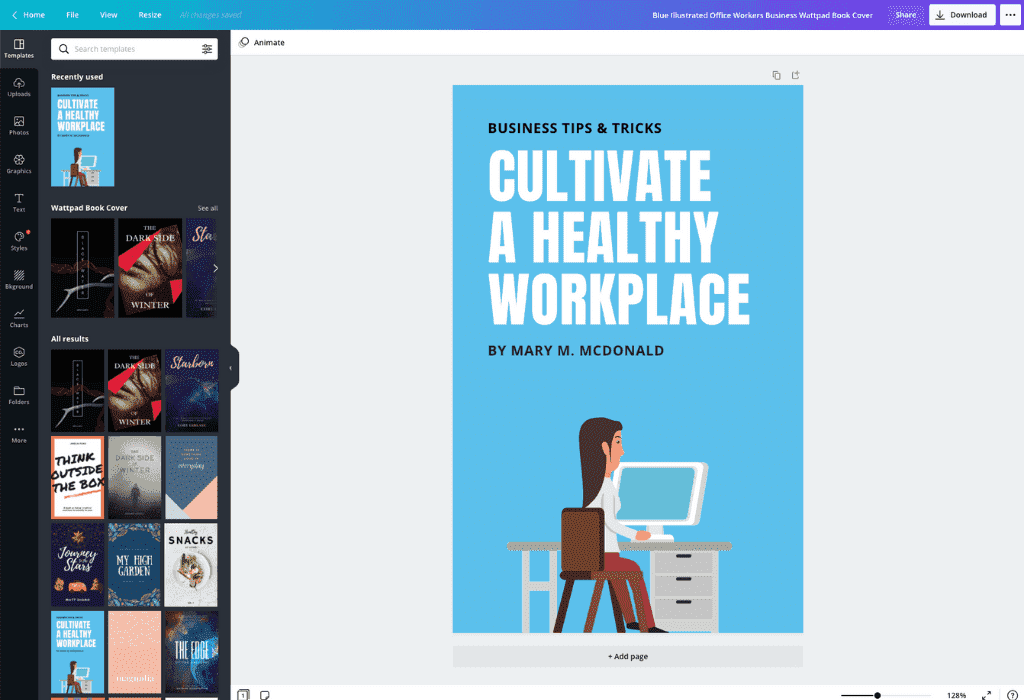This screenshot has width=1024, height=700.
Task: Expand hidden Wattpad templates with side arrow
Action: [x=217, y=268]
